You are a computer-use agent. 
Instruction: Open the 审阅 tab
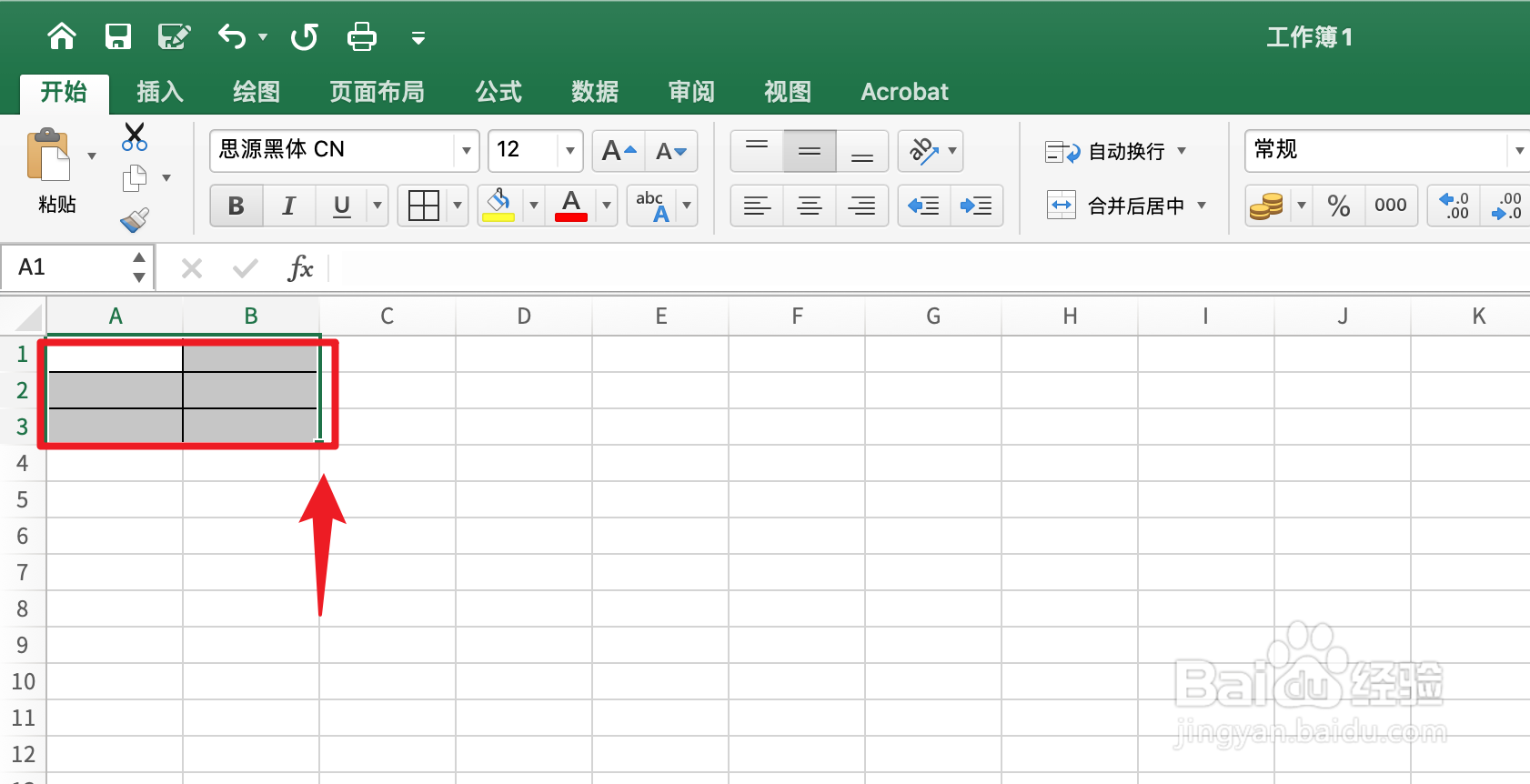691,92
